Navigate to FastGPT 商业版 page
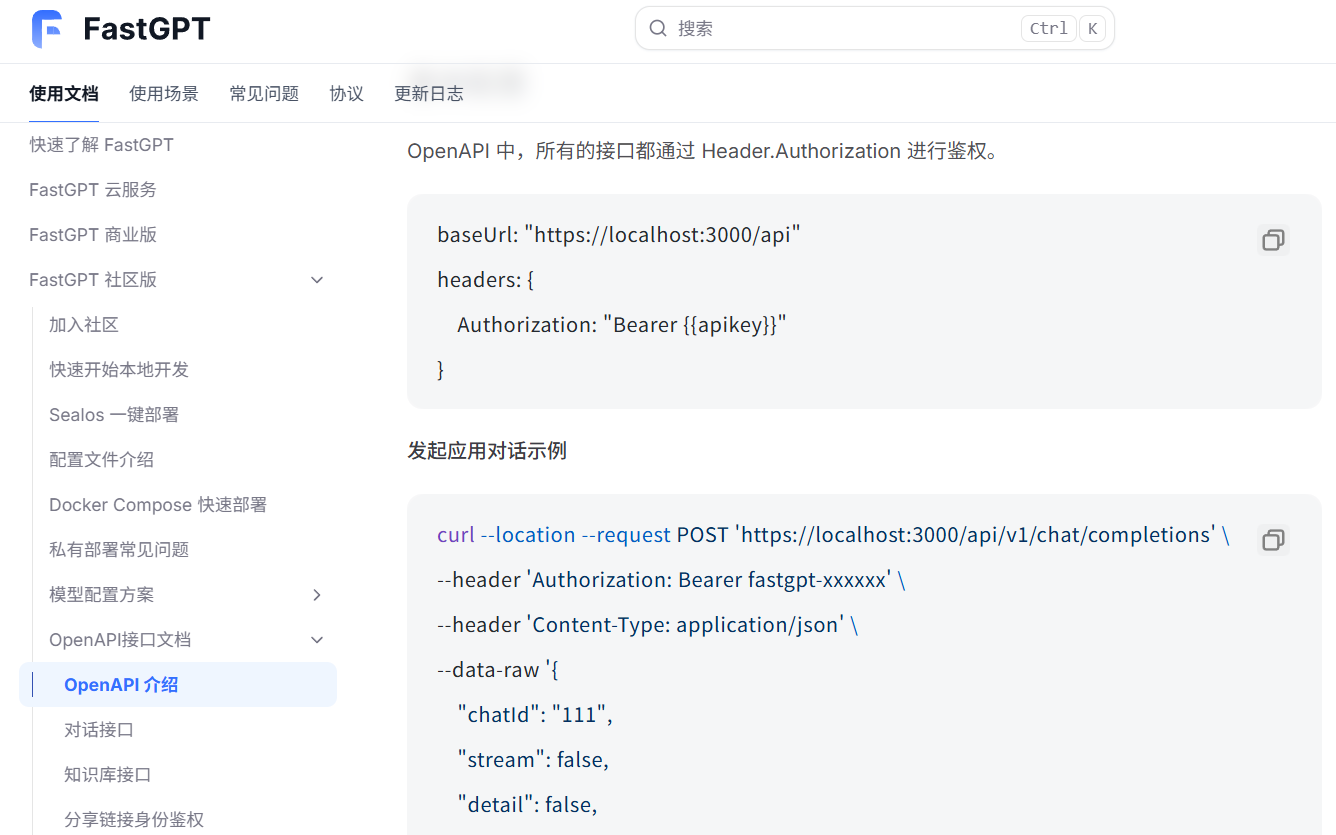The image size is (1336, 835). pyautogui.click(x=93, y=235)
